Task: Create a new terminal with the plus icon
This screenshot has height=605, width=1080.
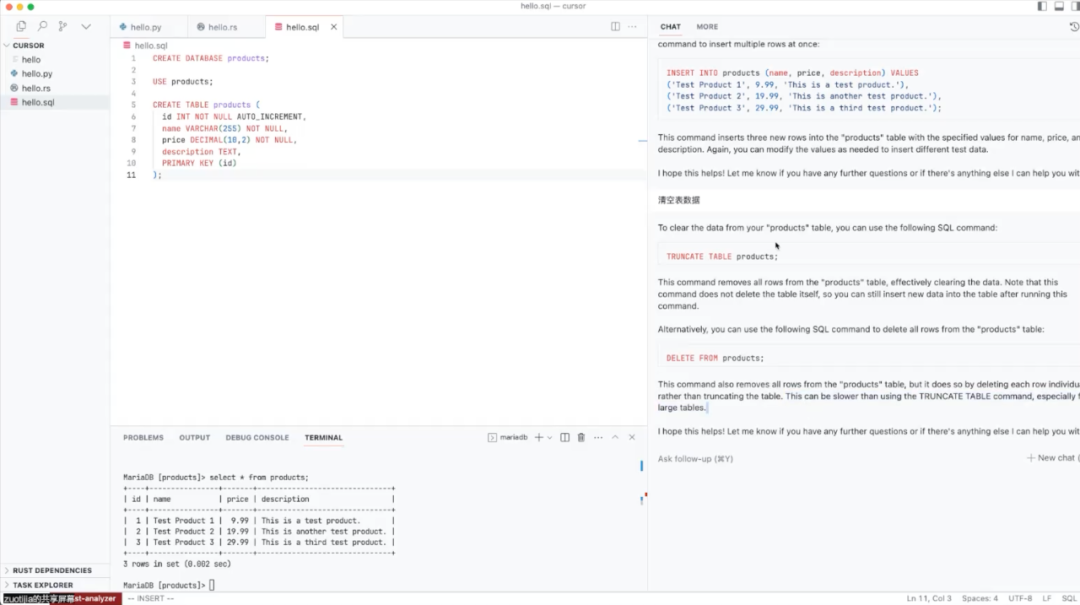Action: [x=539, y=437]
